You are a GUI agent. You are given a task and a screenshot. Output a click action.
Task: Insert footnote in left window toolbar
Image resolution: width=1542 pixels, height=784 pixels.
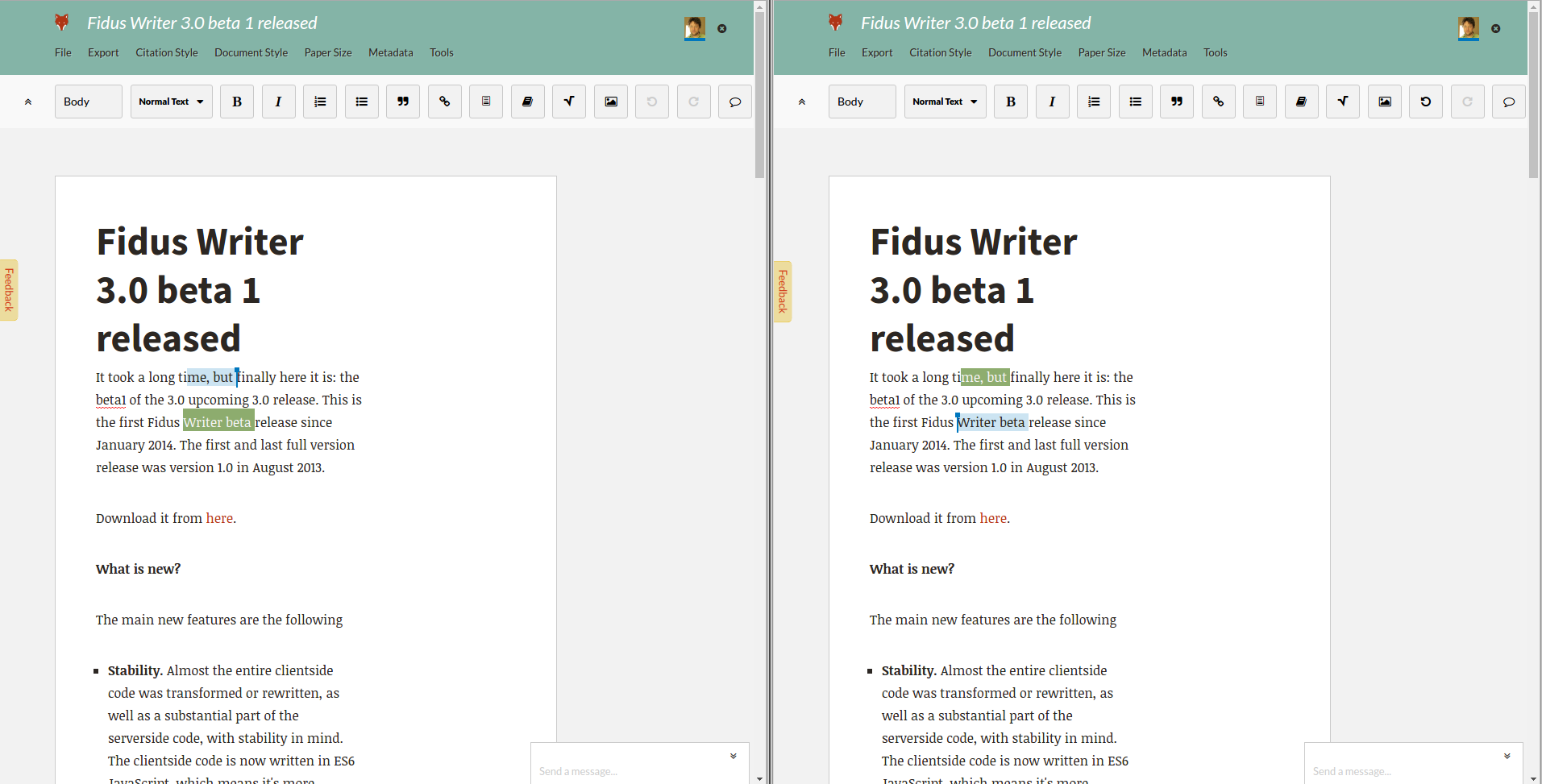[486, 102]
